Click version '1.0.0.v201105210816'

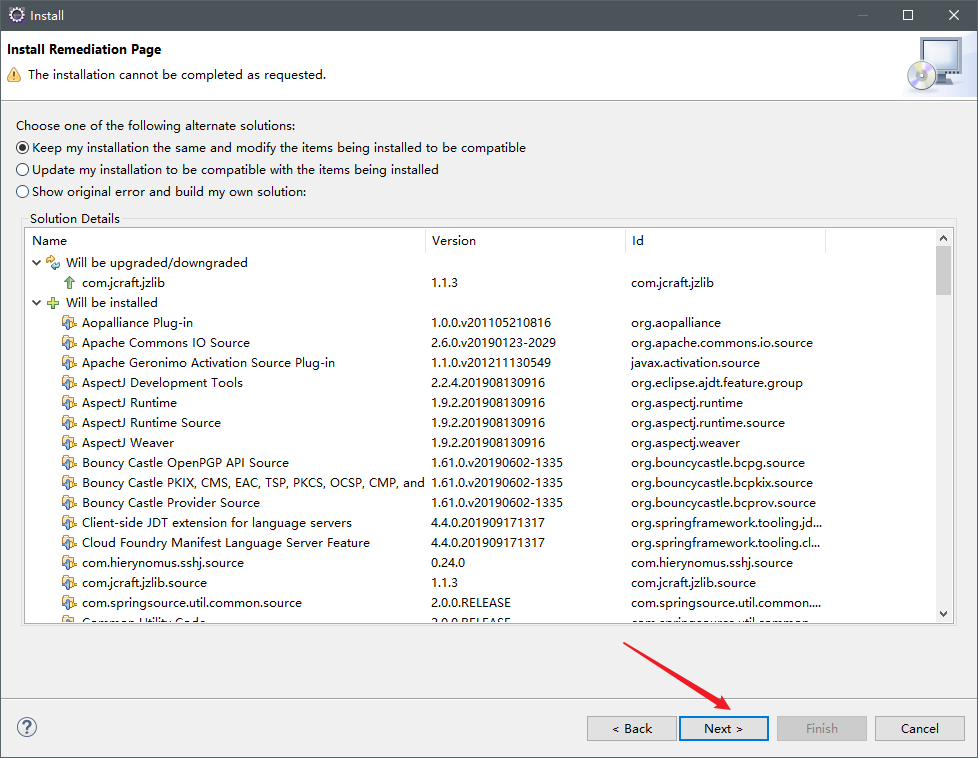click(x=491, y=323)
